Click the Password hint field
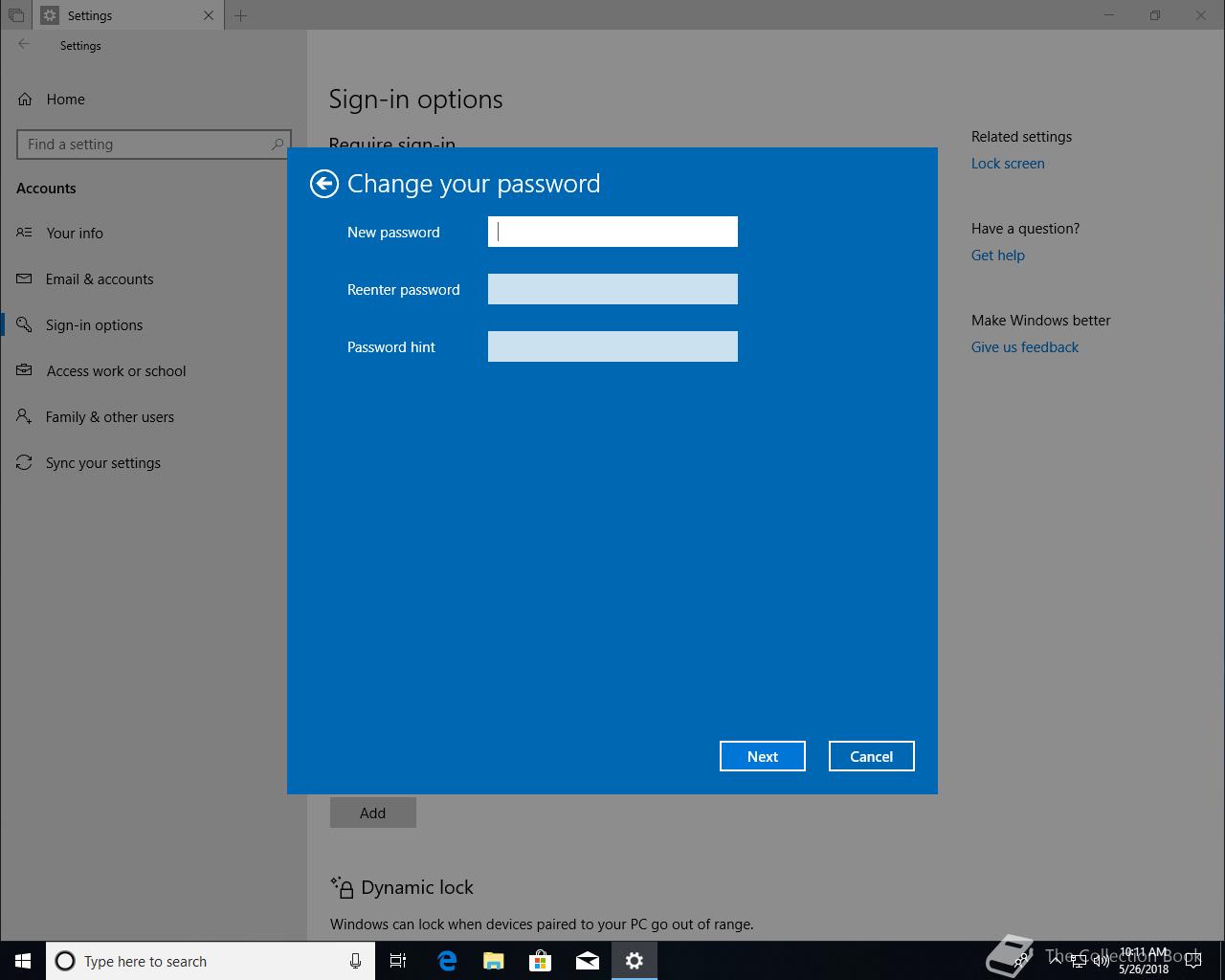 pyautogui.click(x=612, y=346)
